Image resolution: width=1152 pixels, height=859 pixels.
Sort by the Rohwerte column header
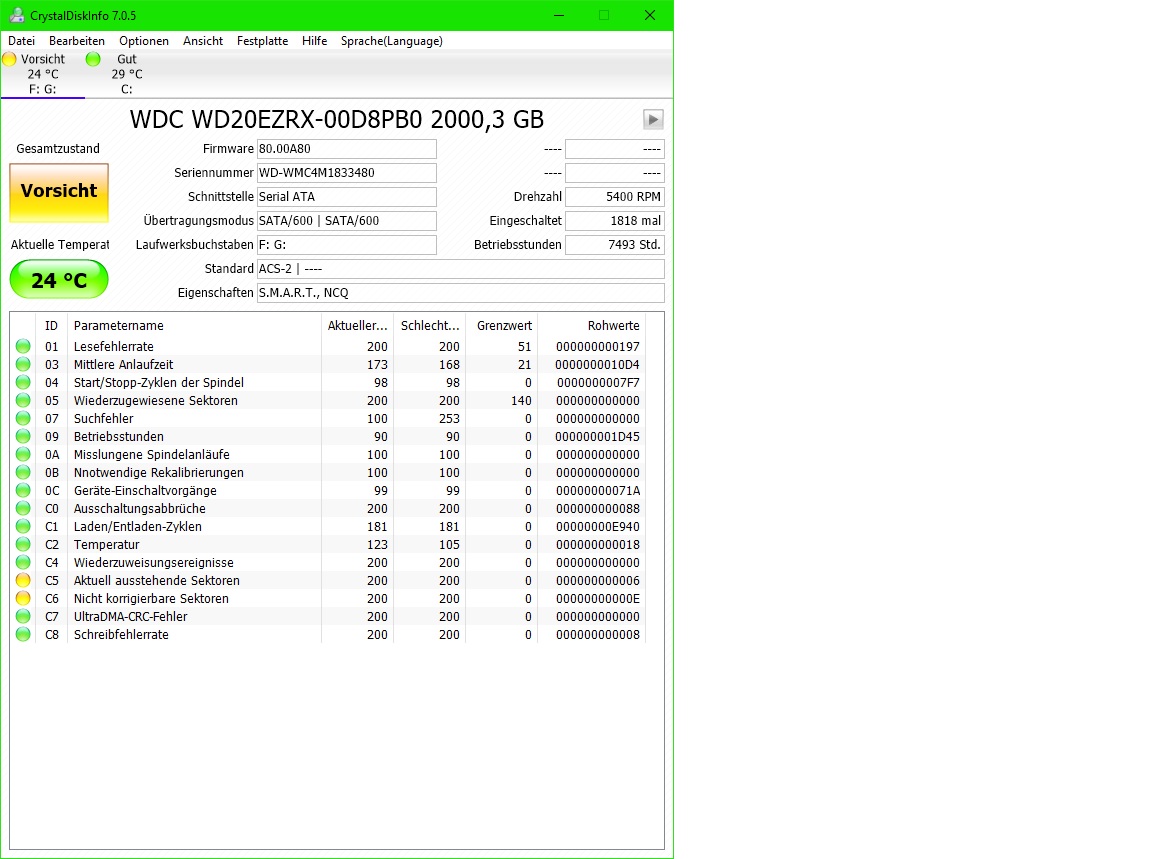(591, 326)
